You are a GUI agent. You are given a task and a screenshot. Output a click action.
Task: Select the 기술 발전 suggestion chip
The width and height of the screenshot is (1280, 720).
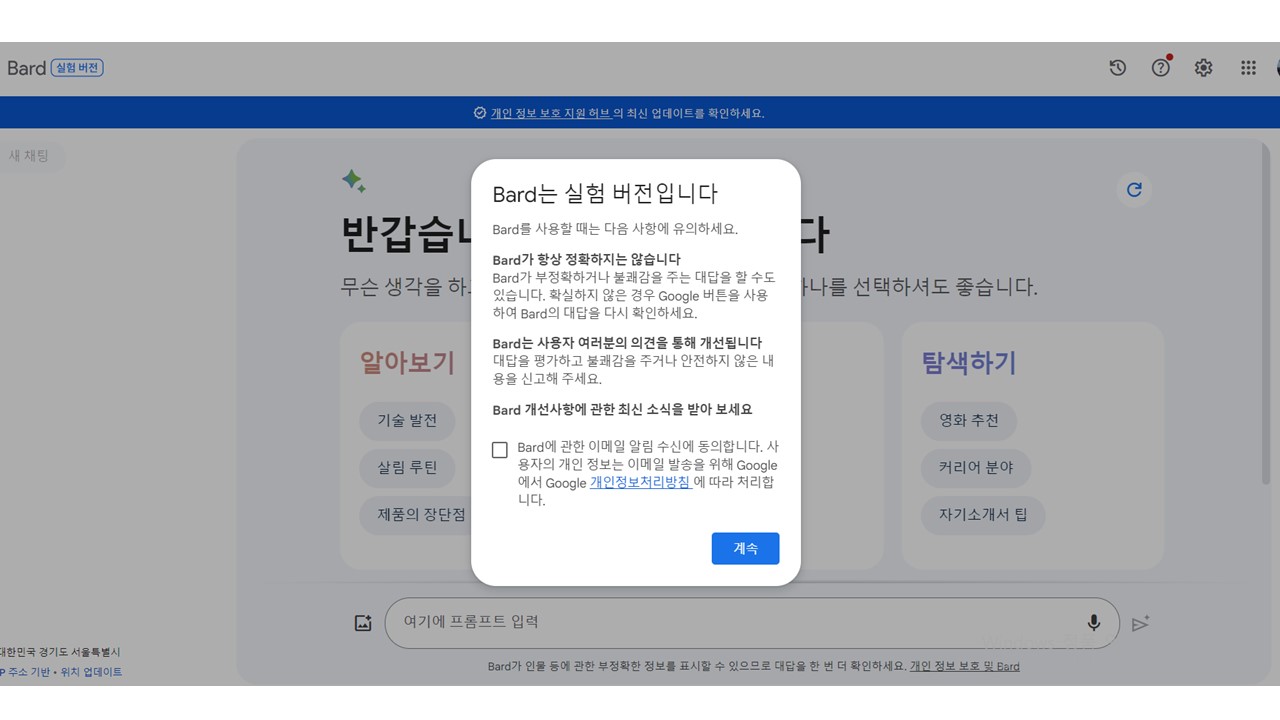pyautogui.click(x=407, y=420)
